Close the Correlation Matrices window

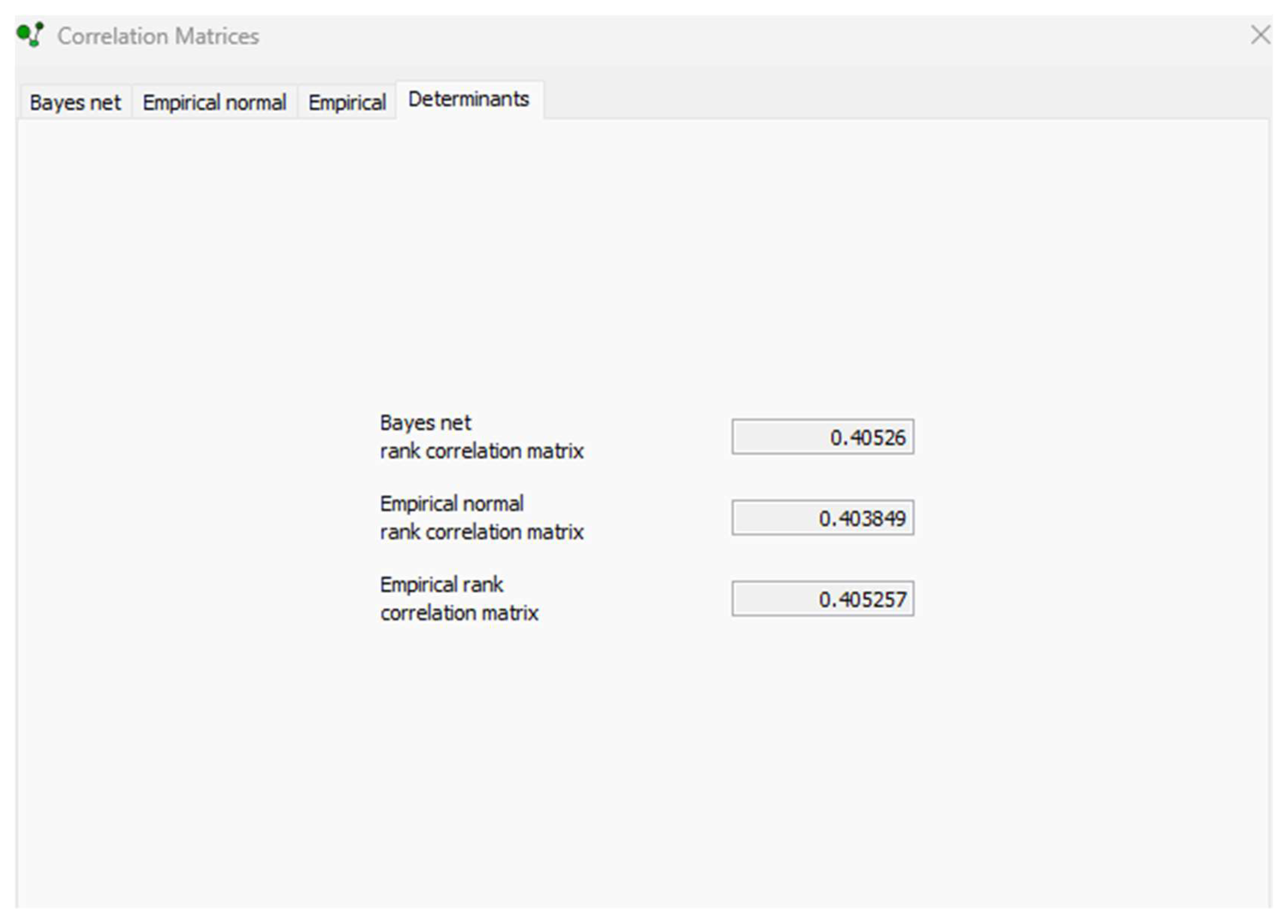point(1261,35)
